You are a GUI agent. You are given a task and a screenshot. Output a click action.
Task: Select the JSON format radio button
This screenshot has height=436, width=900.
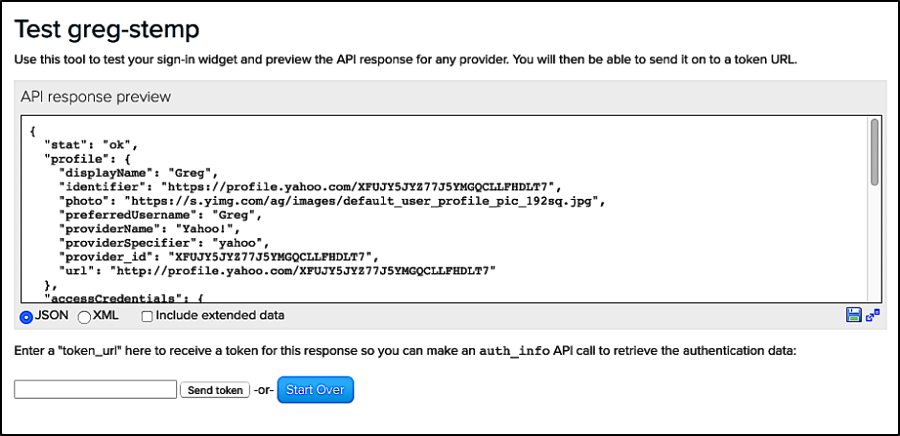pyautogui.click(x=26, y=316)
